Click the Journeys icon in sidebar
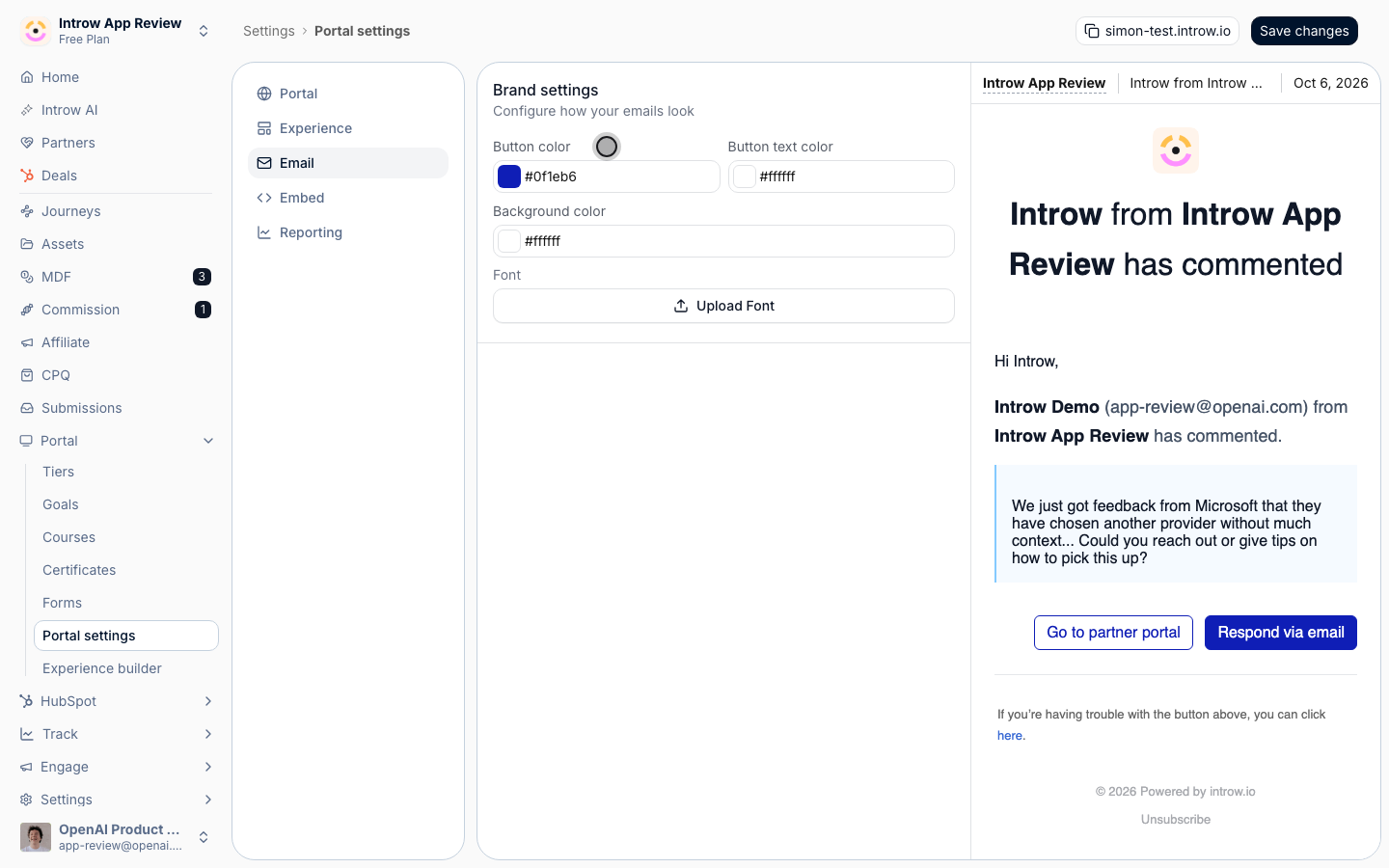Viewport: 1389px width, 868px height. [27, 211]
